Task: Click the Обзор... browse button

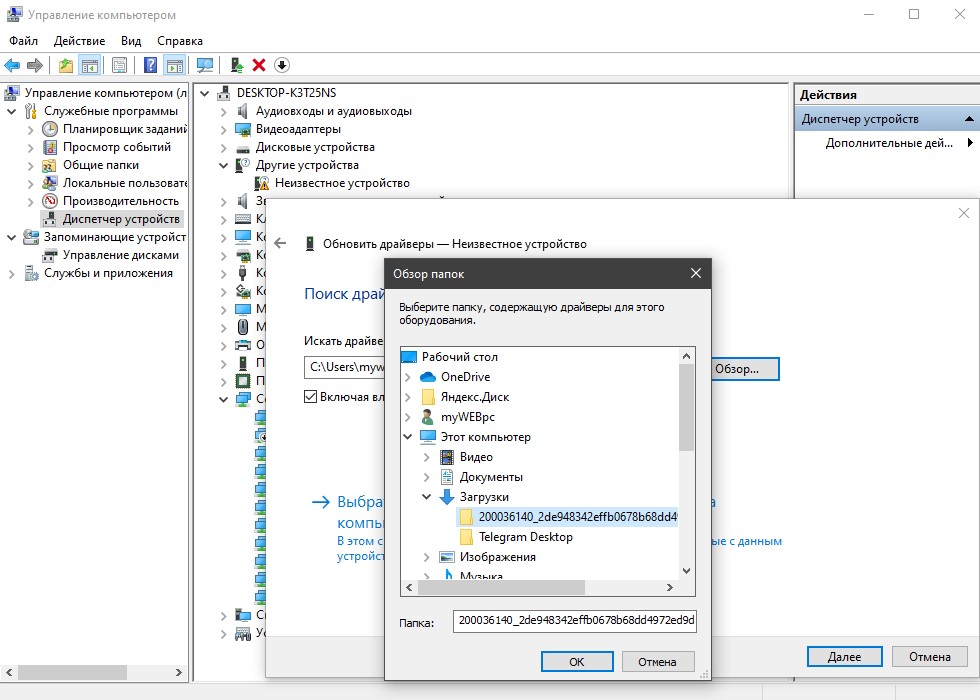Action: pos(744,369)
